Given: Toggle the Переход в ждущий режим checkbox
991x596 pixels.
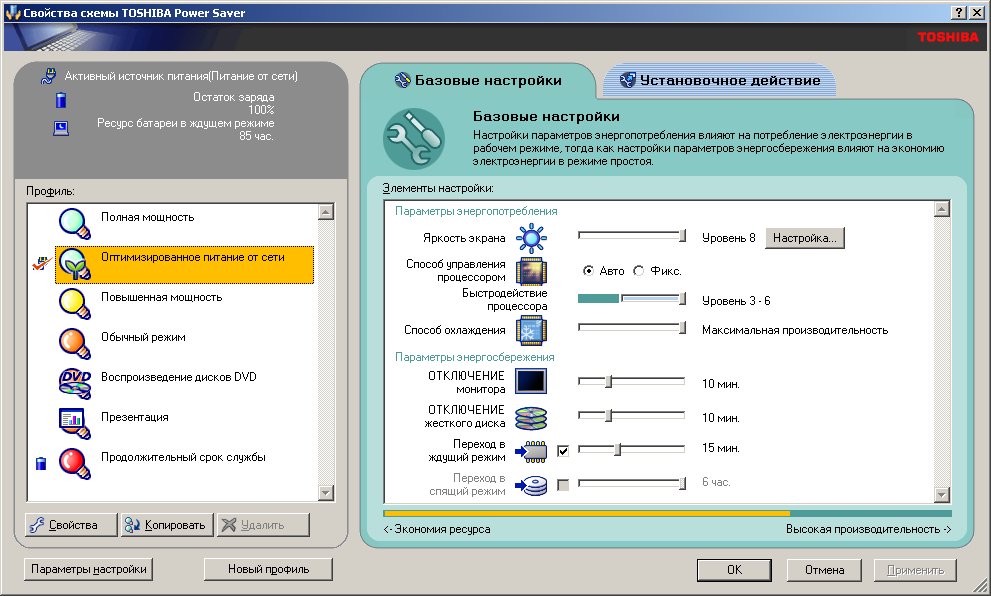Looking at the screenshot, I should coord(563,451).
